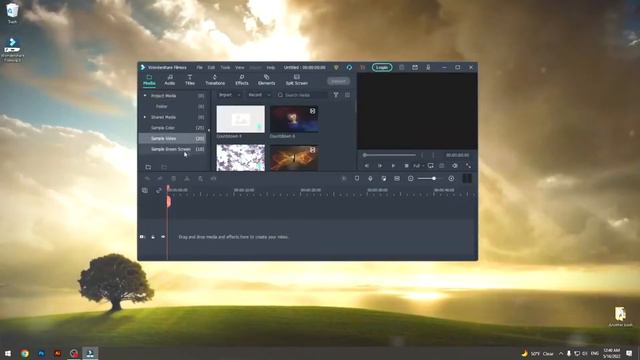
Task: Click the cyan headset support icon
Action: [x=349, y=67]
